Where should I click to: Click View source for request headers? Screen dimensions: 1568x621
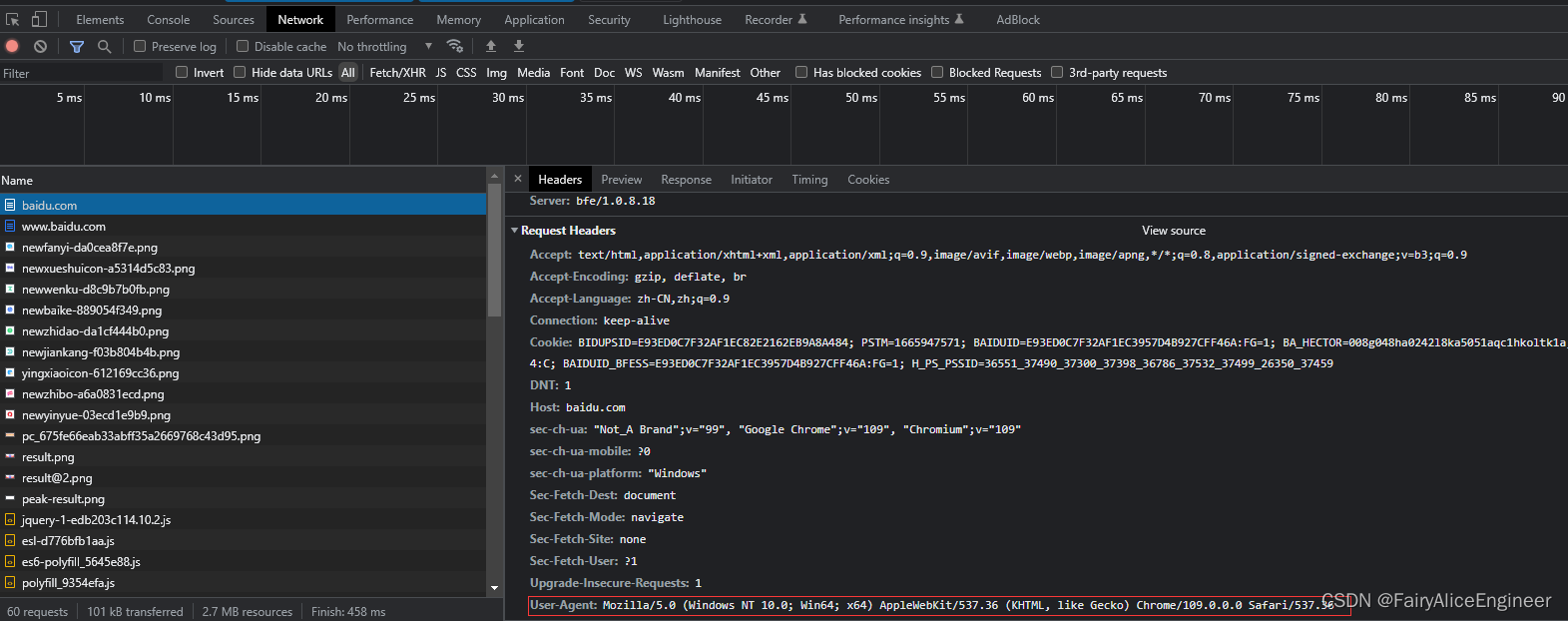click(x=1174, y=231)
